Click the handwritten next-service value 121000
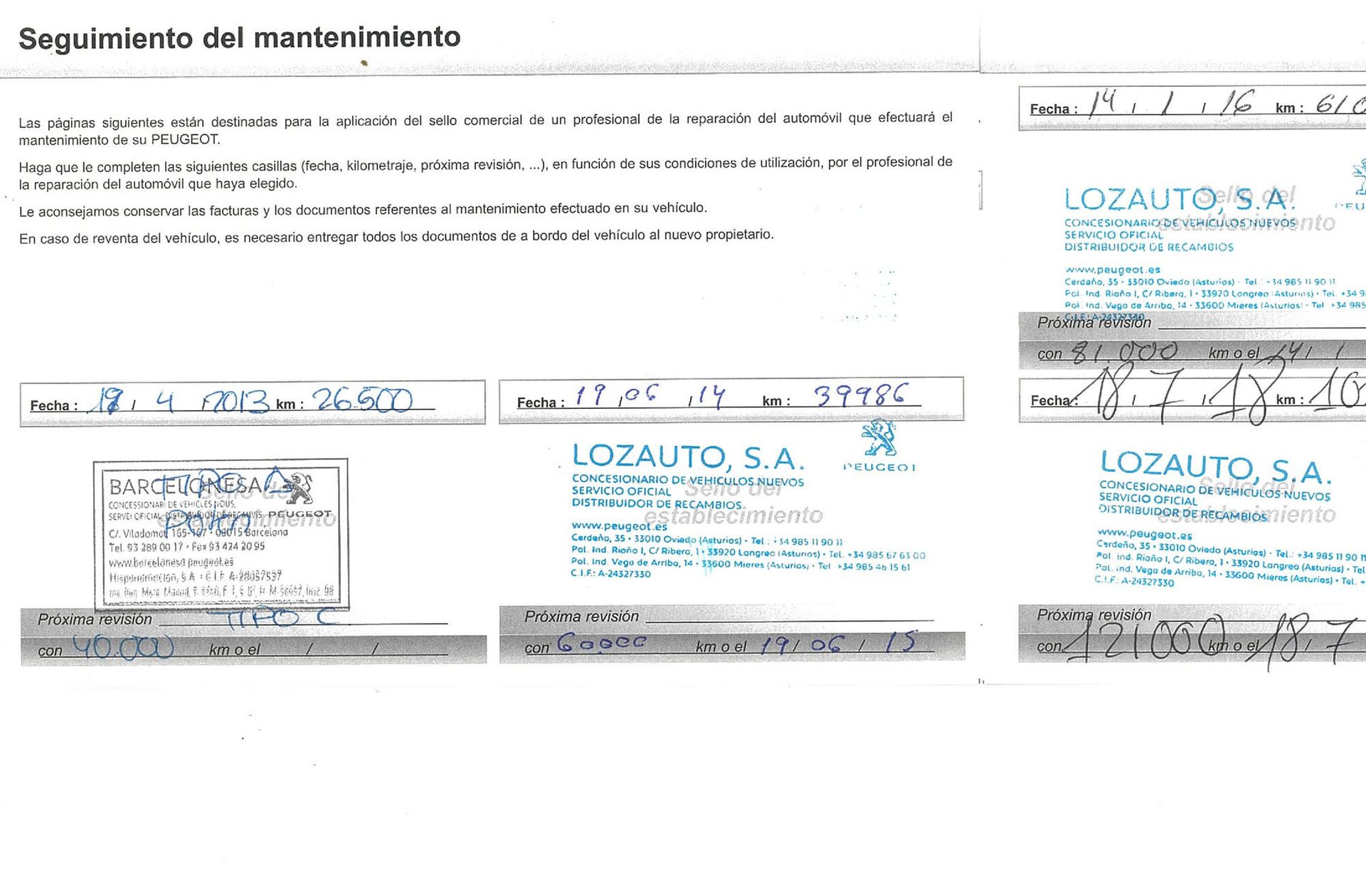1366x896 pixels. coord(1144,639)
